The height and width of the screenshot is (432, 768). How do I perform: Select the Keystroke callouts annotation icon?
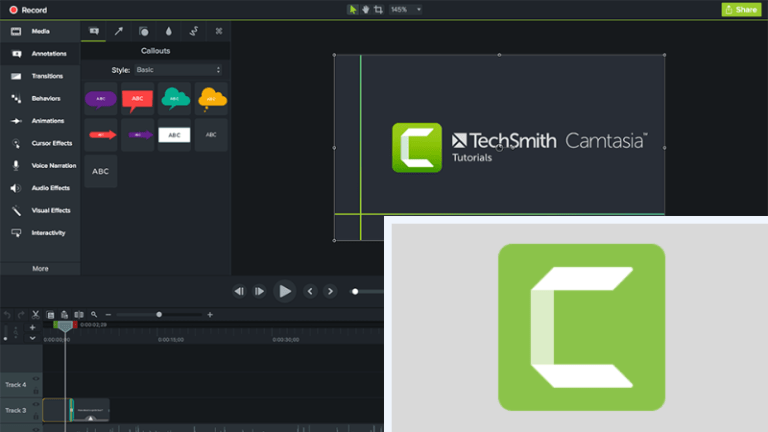click(x=219, y=31)
